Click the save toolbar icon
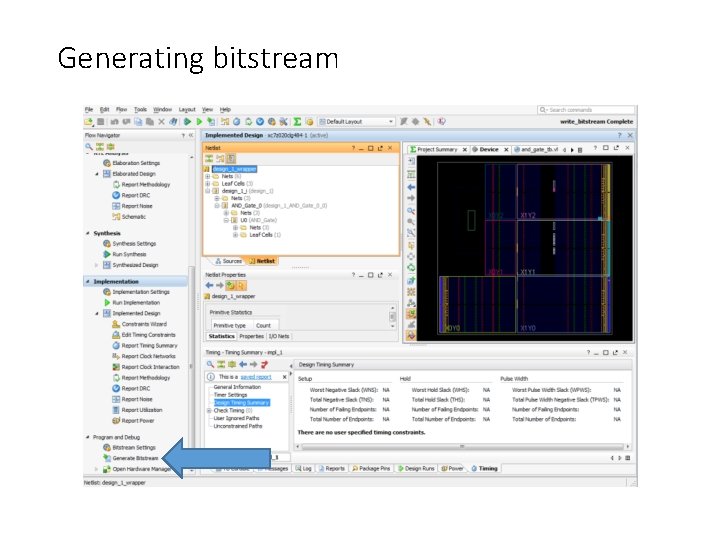720x540 pixels. tap(101, 122)
